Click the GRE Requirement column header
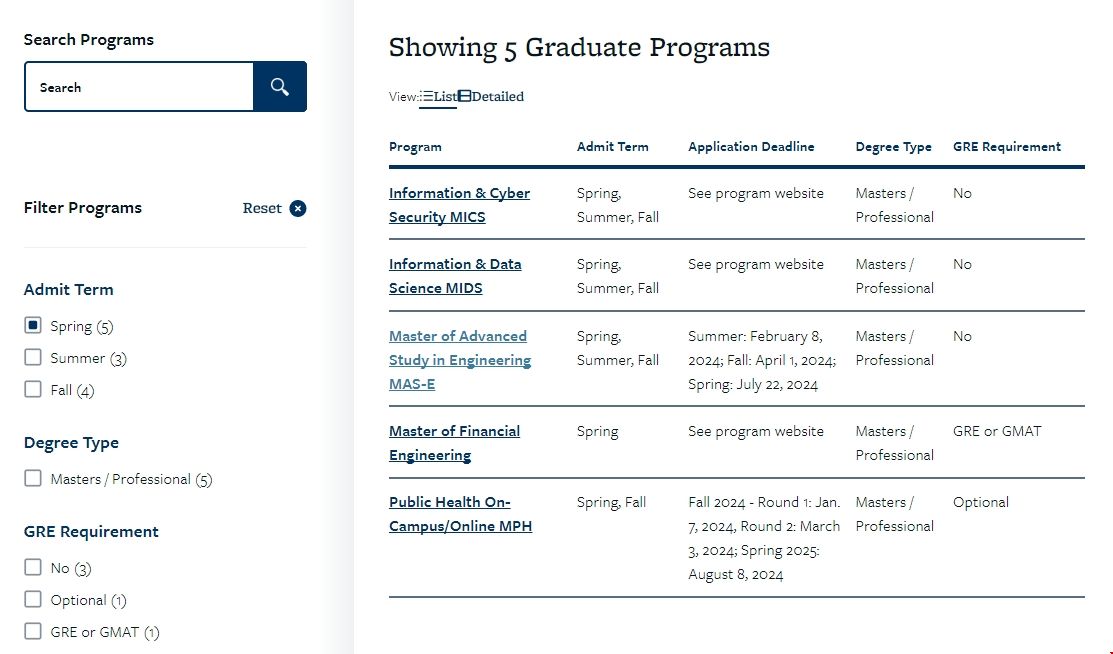Image resolution: width=1113 pixels, height=654 pixels. 1006,146
